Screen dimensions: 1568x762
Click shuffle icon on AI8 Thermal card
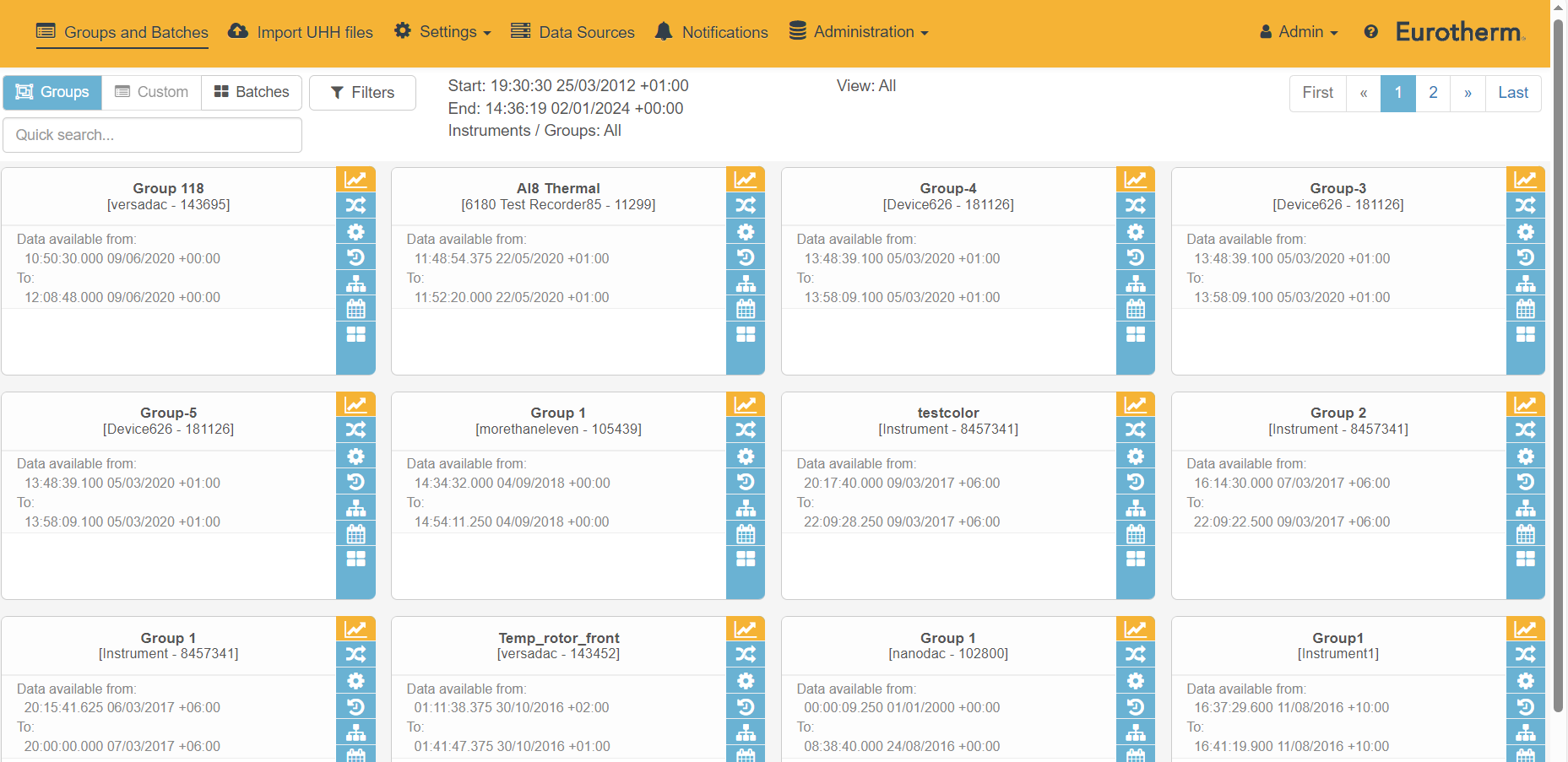coord(746,205)
